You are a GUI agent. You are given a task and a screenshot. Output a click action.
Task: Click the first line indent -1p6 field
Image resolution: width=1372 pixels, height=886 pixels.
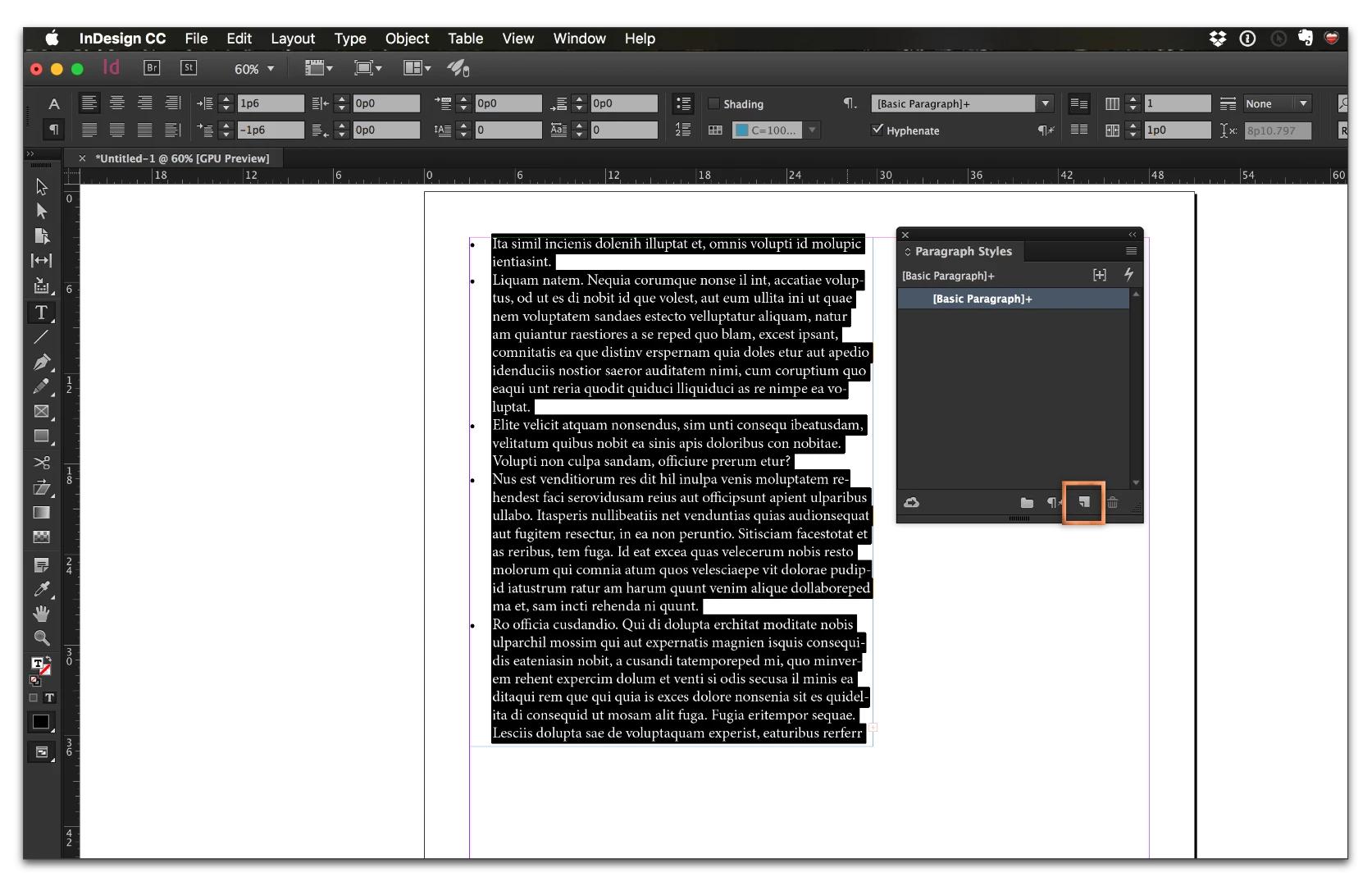[271, 130]
